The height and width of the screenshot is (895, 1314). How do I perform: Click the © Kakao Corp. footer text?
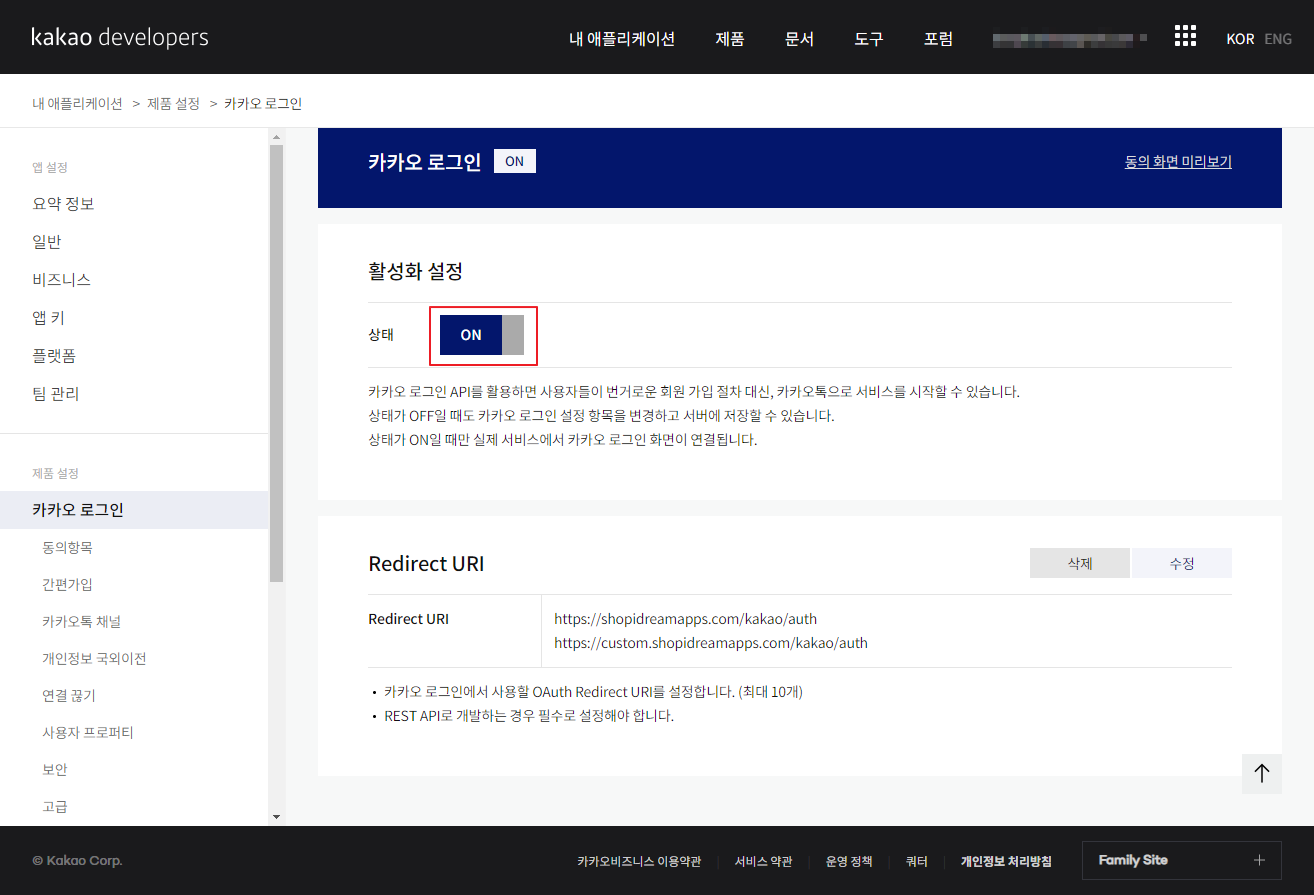(77, 861)
